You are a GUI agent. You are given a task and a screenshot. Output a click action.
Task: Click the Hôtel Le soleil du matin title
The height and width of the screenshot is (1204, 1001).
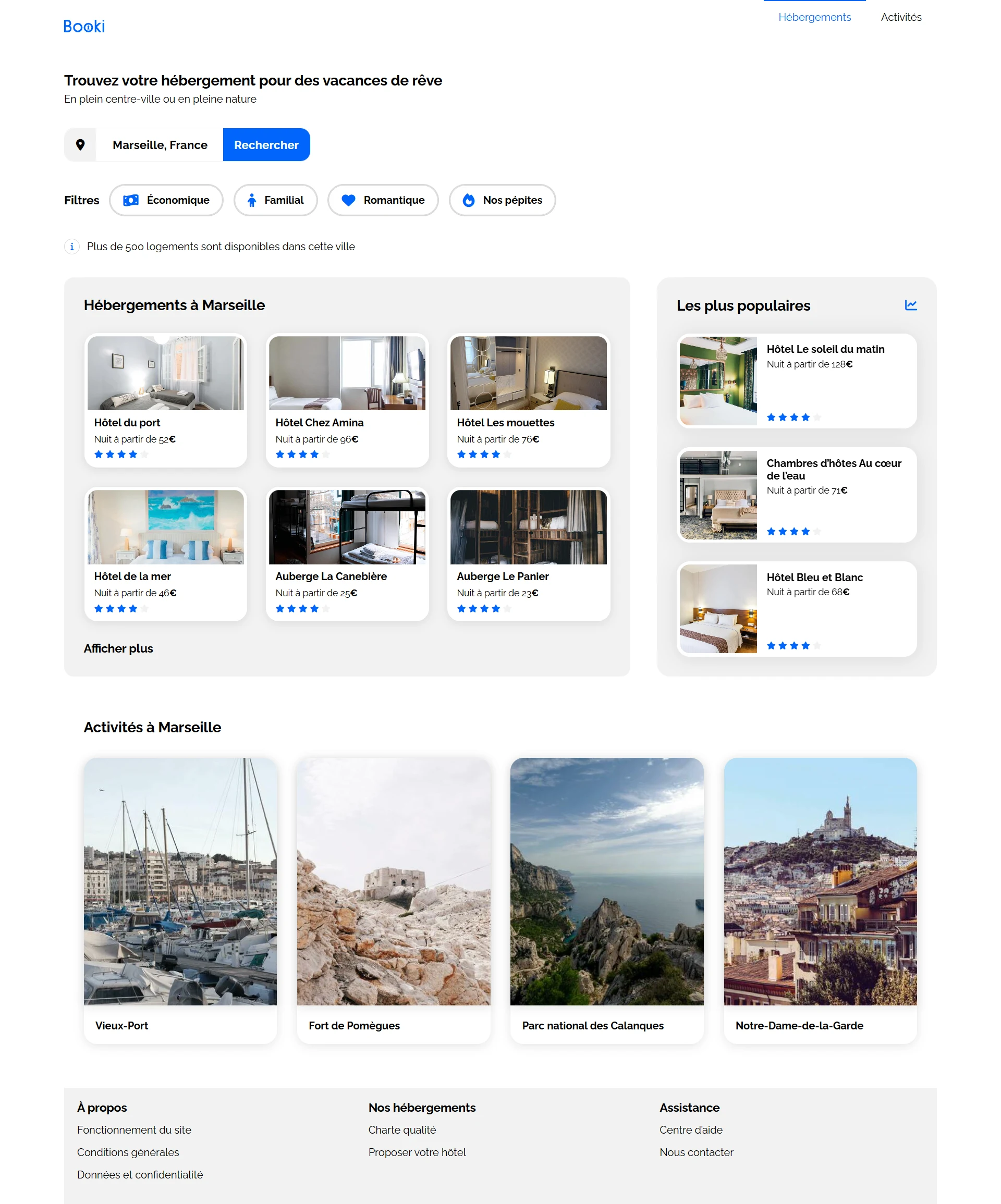[x=825, y=349]
